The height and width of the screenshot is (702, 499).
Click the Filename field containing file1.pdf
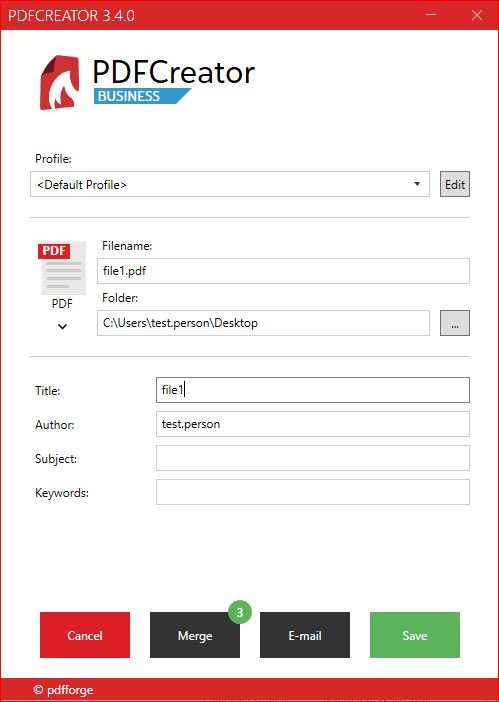tap(283, 271)
